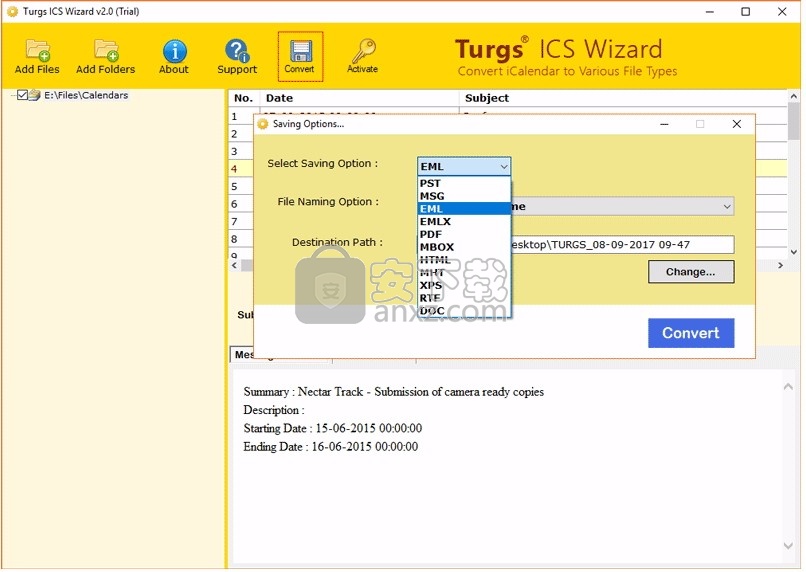This screenshot has height=572, width=806.
Task: Choose EMLX from the saving option list
Action: 464,222
